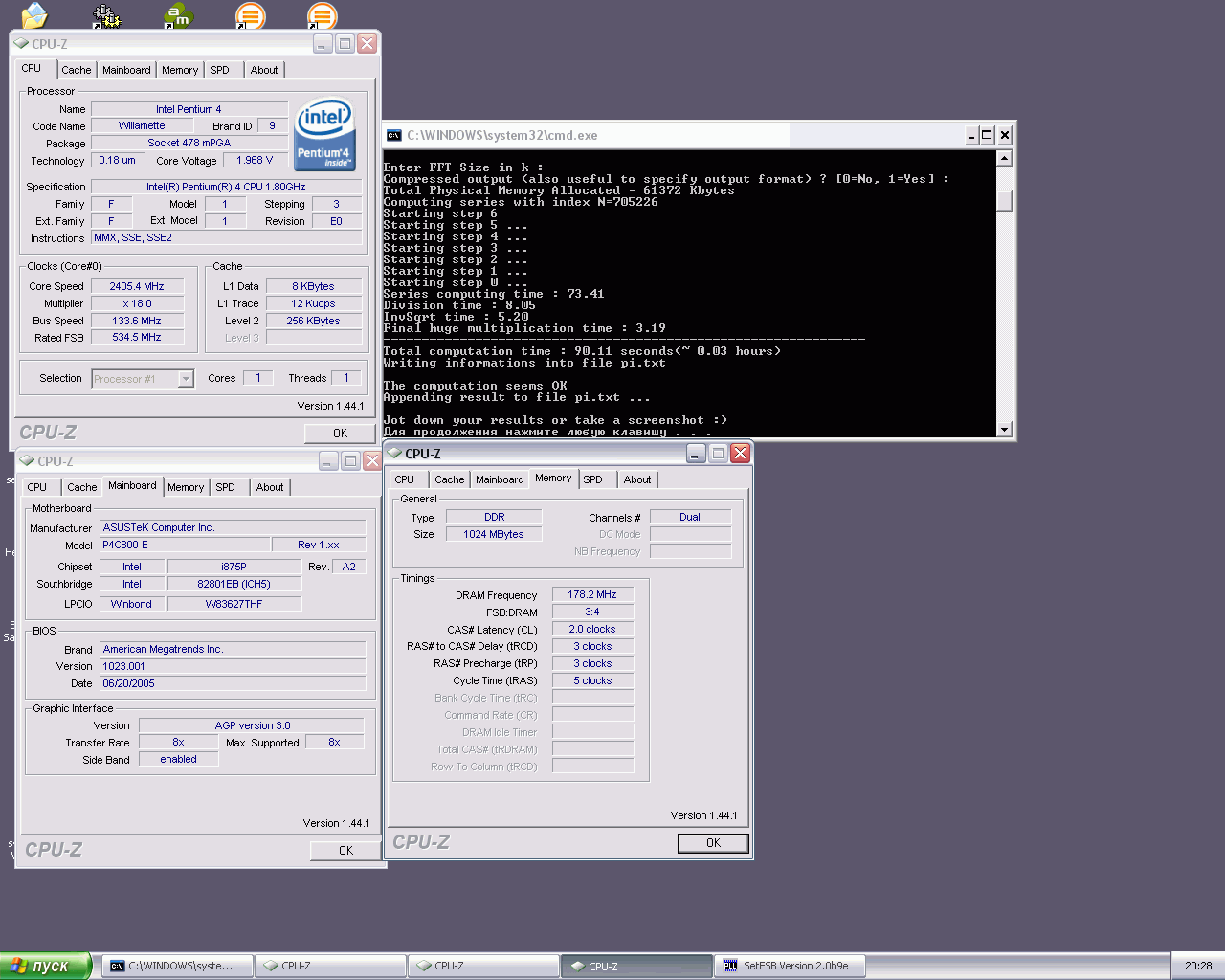The height and width of the screenshot is (980, 1225).
Task: Click Graphic Interface field AGP version 3.0
Action: pyautogui.click(x=252, y=725)
